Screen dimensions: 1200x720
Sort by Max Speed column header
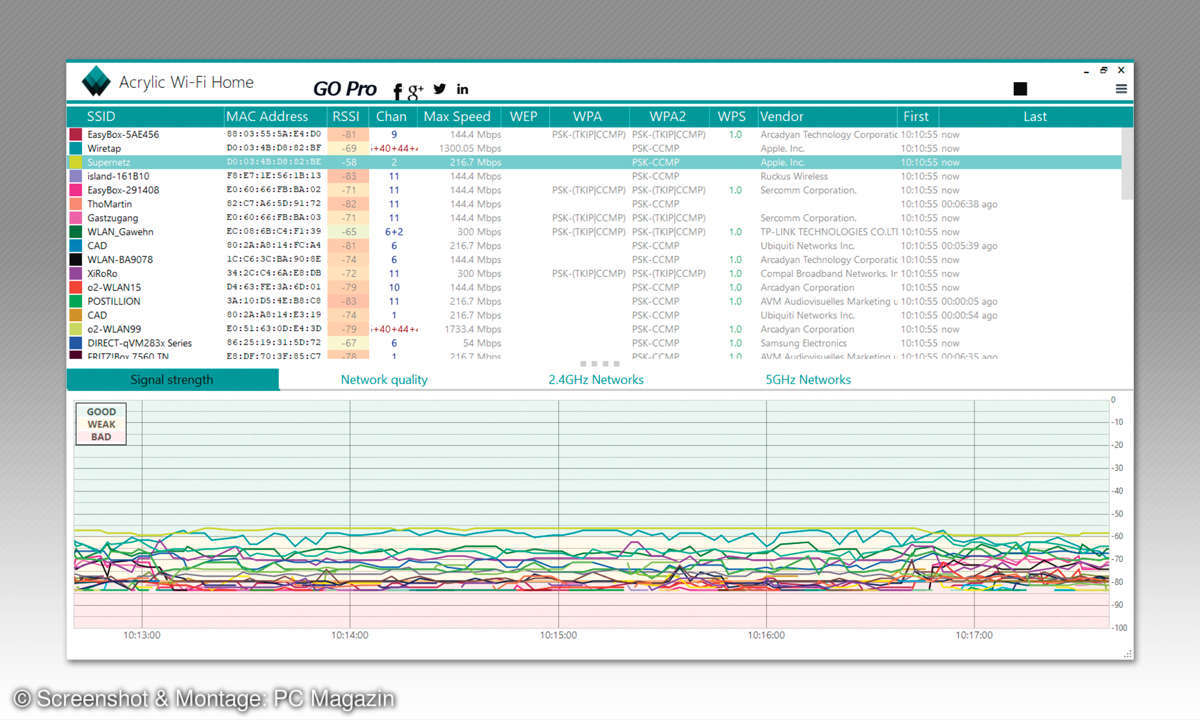pyautogui.click(x=457, y=116)
